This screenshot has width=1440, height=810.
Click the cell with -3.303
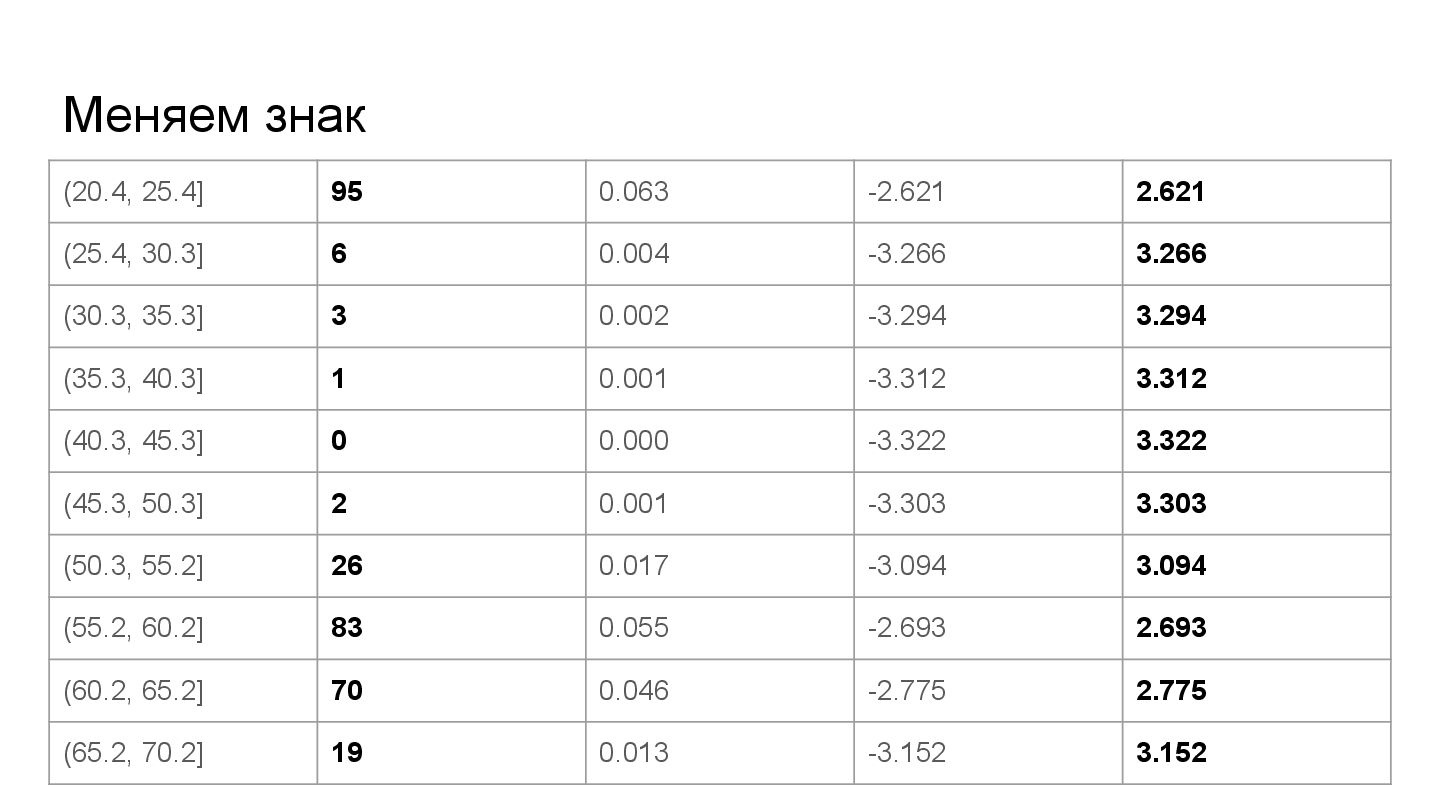pos(988,504)
